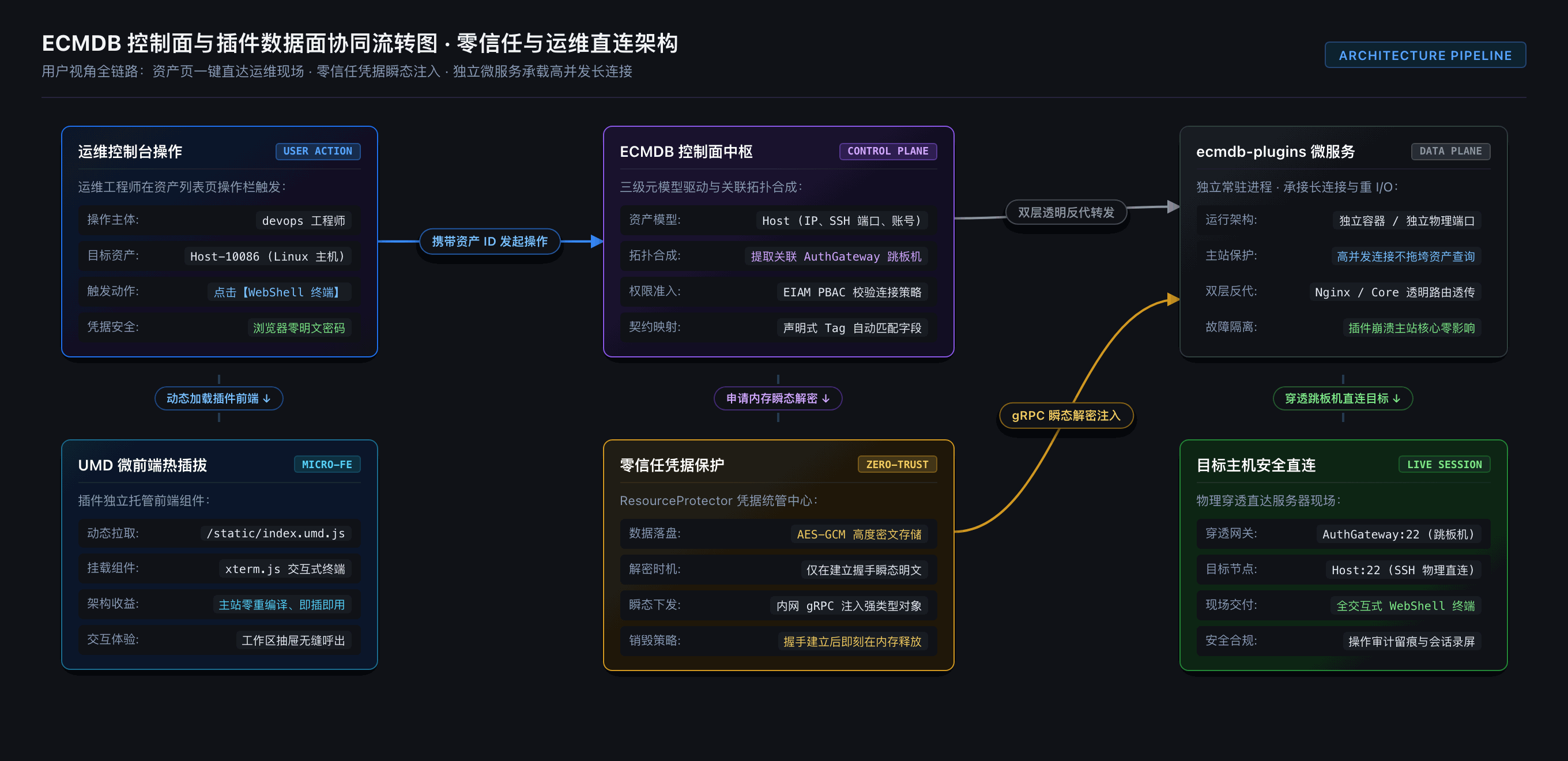
Task: Click the 穿透跳板机直连目标 pill
Action: click(x=1343, y=398)
